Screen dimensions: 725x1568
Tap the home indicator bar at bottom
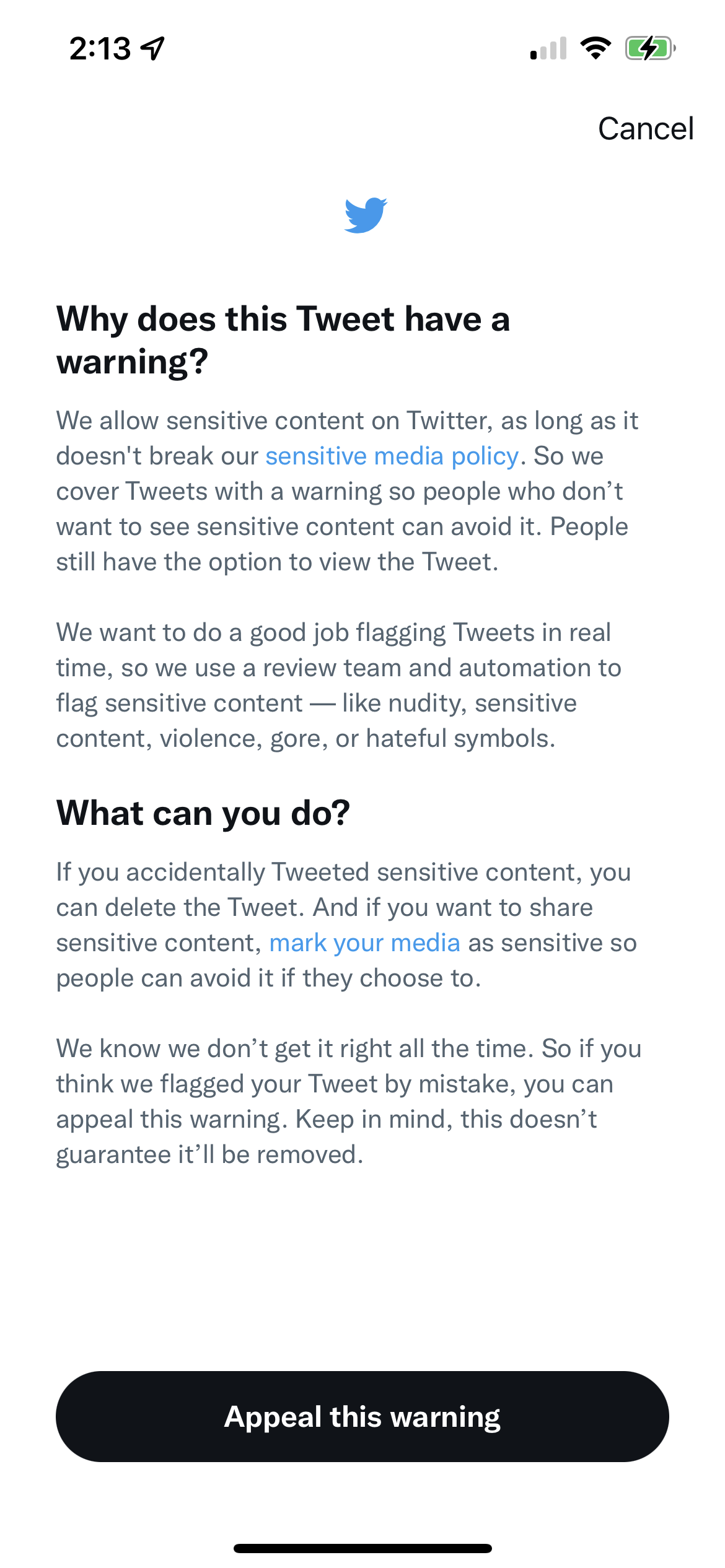(x=362, y=1548)
